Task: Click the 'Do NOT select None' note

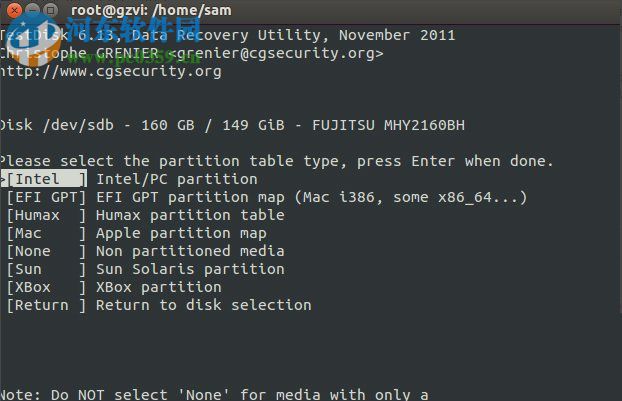Action: [x=214, y=395]
